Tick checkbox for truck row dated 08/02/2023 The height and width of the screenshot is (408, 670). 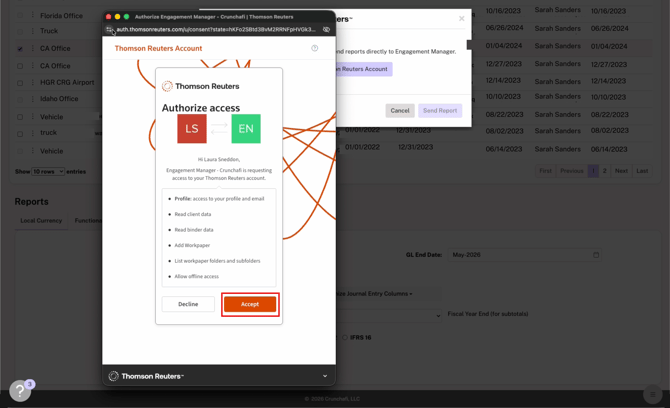point(20,134)
